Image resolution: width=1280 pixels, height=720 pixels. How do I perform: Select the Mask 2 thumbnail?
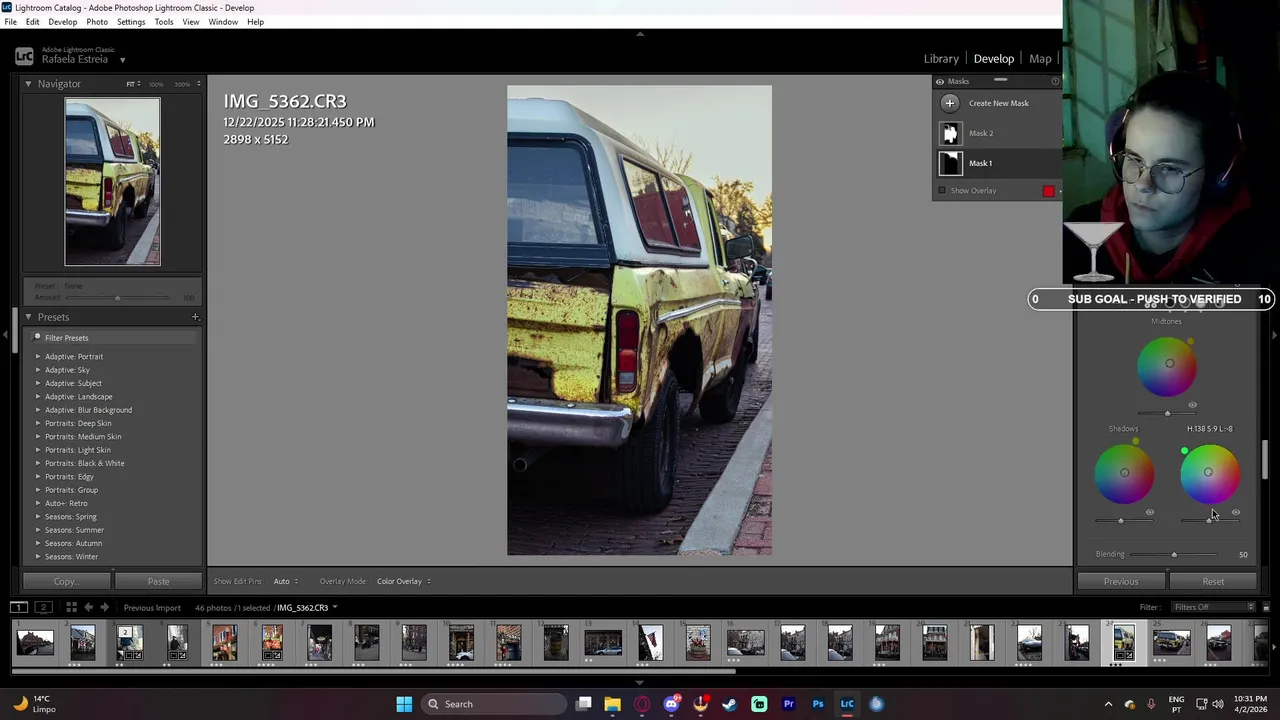[950, 133]
